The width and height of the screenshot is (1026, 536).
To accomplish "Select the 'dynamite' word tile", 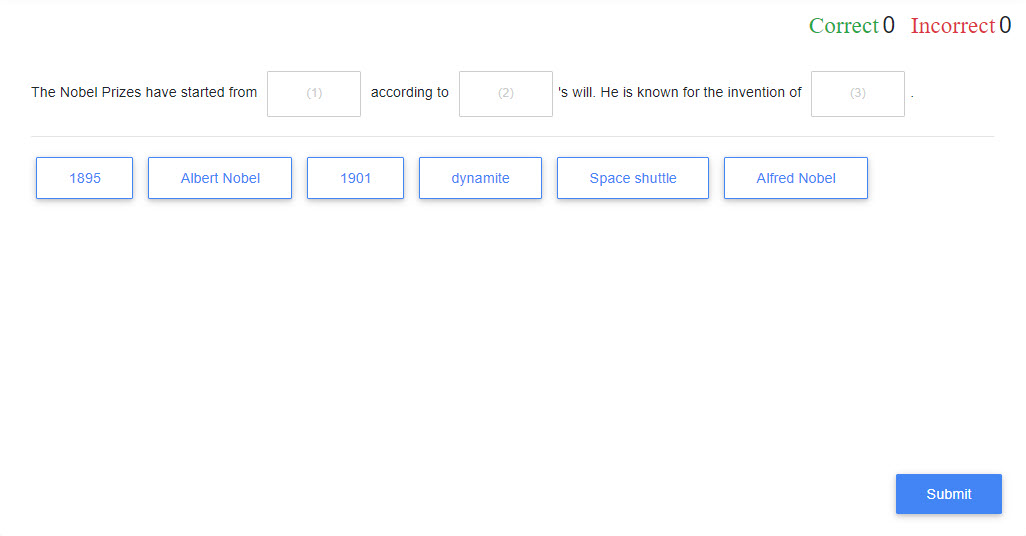I will 480,178.
